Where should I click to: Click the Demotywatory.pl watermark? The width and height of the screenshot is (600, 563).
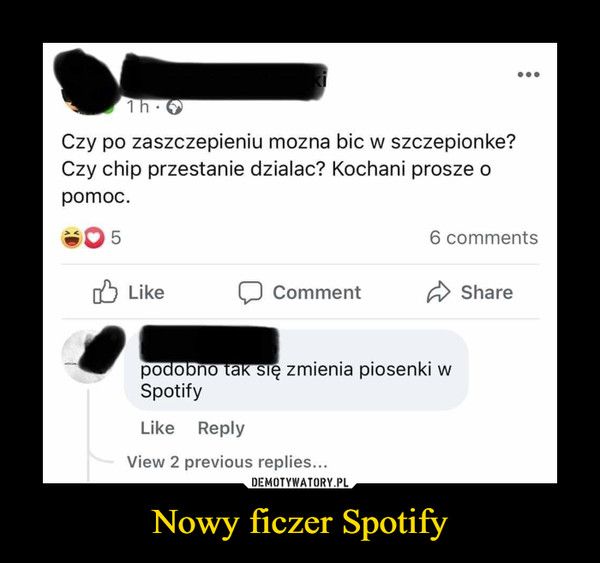tap(300, 483)
